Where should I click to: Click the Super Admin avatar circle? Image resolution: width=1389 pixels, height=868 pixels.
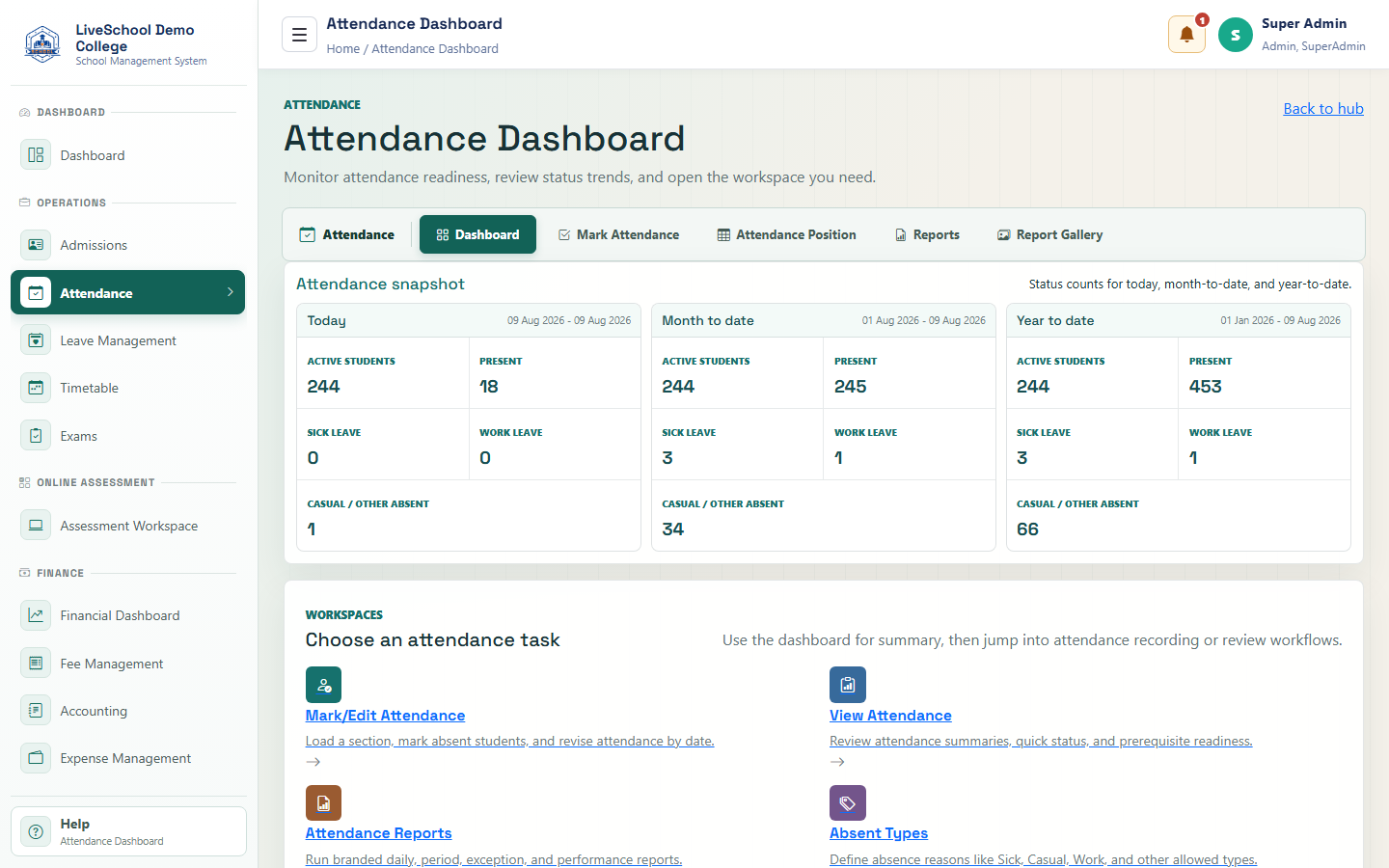(1236, 35)
